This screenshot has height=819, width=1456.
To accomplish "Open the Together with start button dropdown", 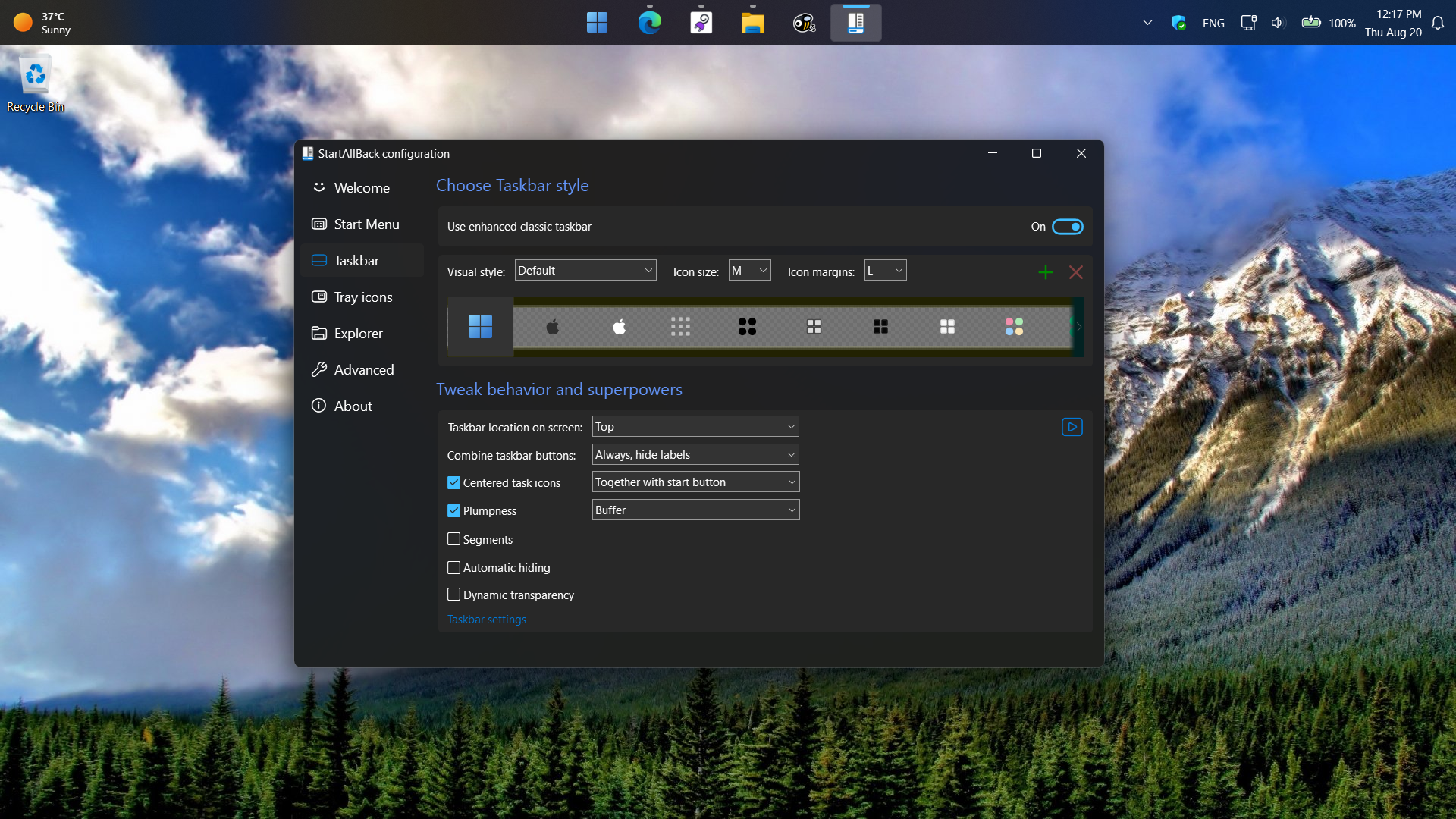I will pyautogui.click(x=695, y=482).
